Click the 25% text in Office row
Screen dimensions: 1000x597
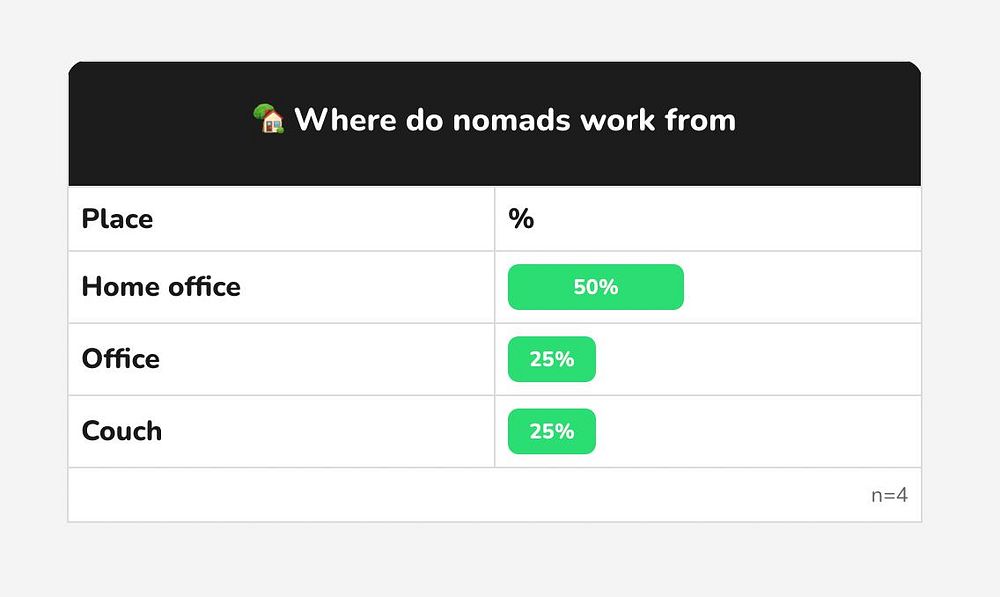552,359
